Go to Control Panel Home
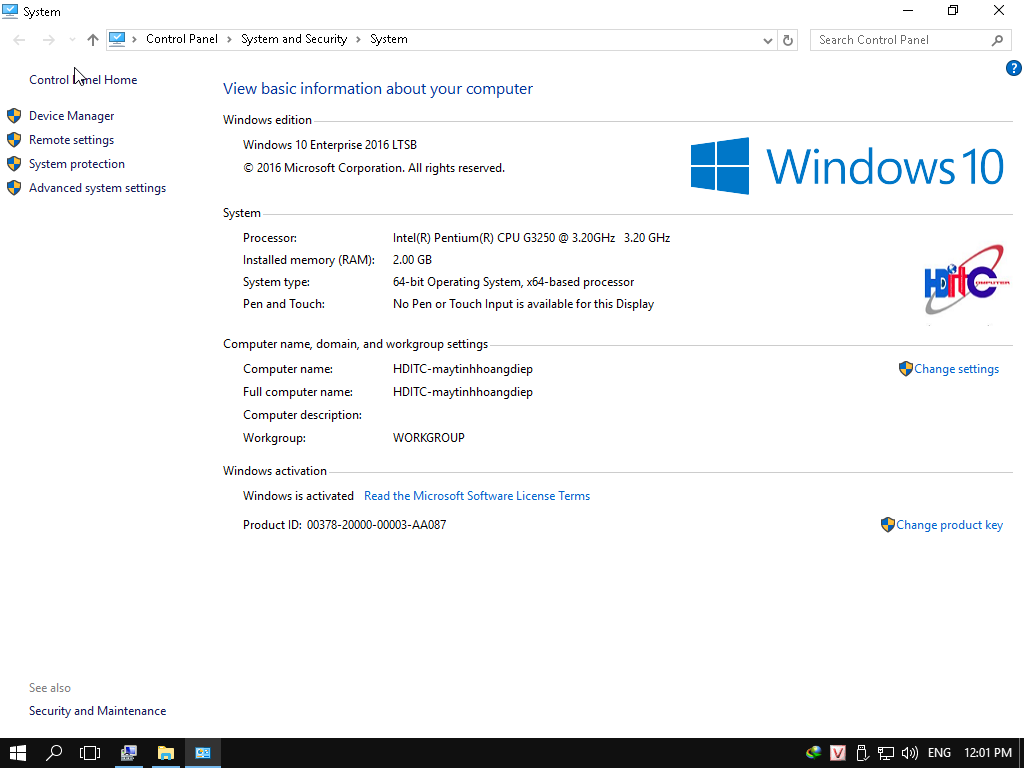 (x=83, y=80)
